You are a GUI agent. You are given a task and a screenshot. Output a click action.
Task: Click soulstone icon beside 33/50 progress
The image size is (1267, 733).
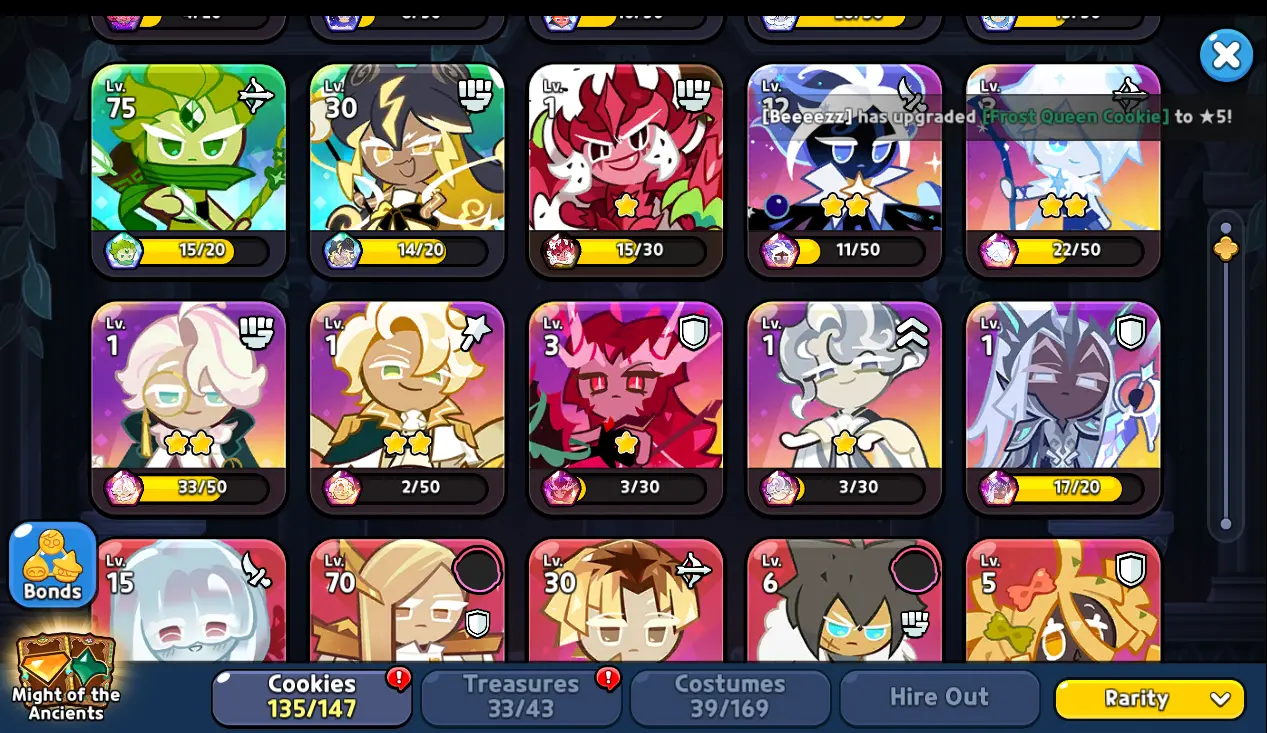click(x=124, y=488)
